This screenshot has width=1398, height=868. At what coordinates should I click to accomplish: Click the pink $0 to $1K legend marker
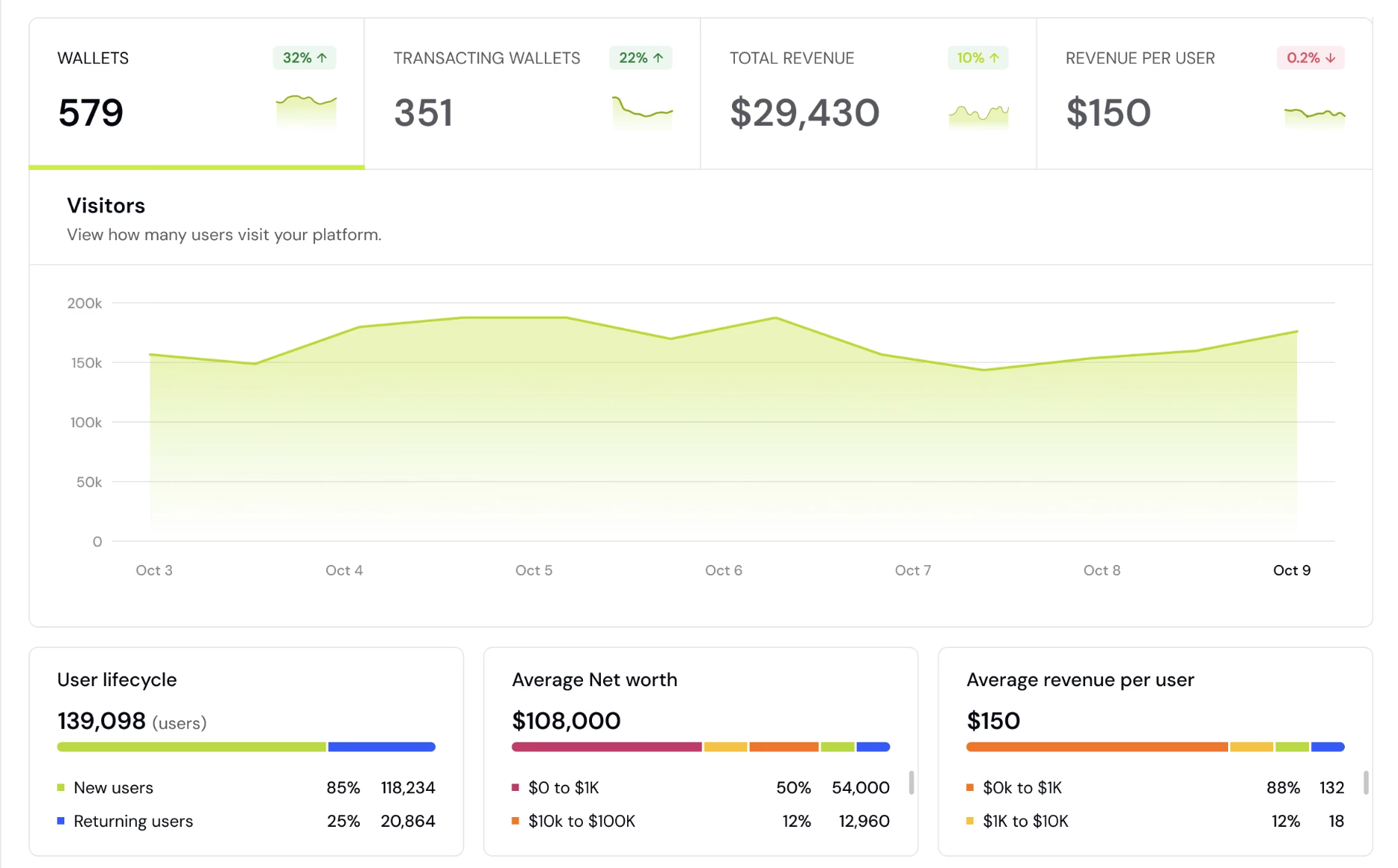click(x=515, y=787)
